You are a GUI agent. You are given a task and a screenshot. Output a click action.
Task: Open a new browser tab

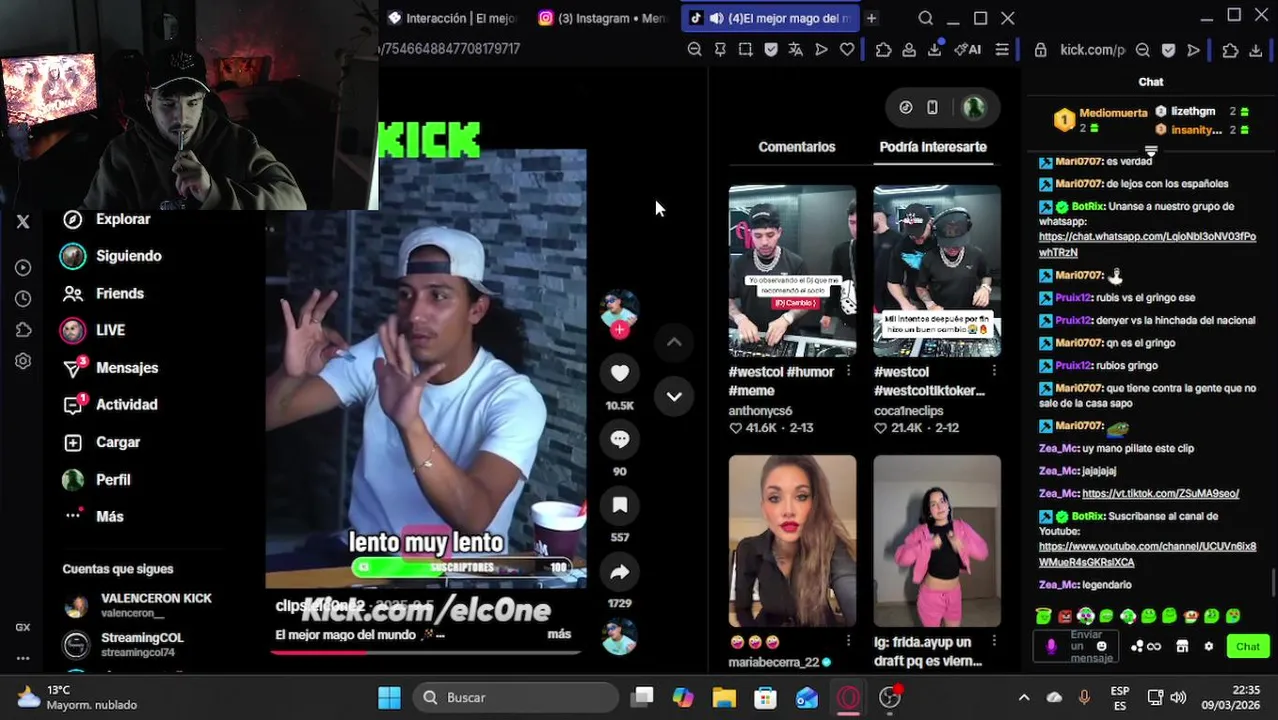click(x=871, y=18)
